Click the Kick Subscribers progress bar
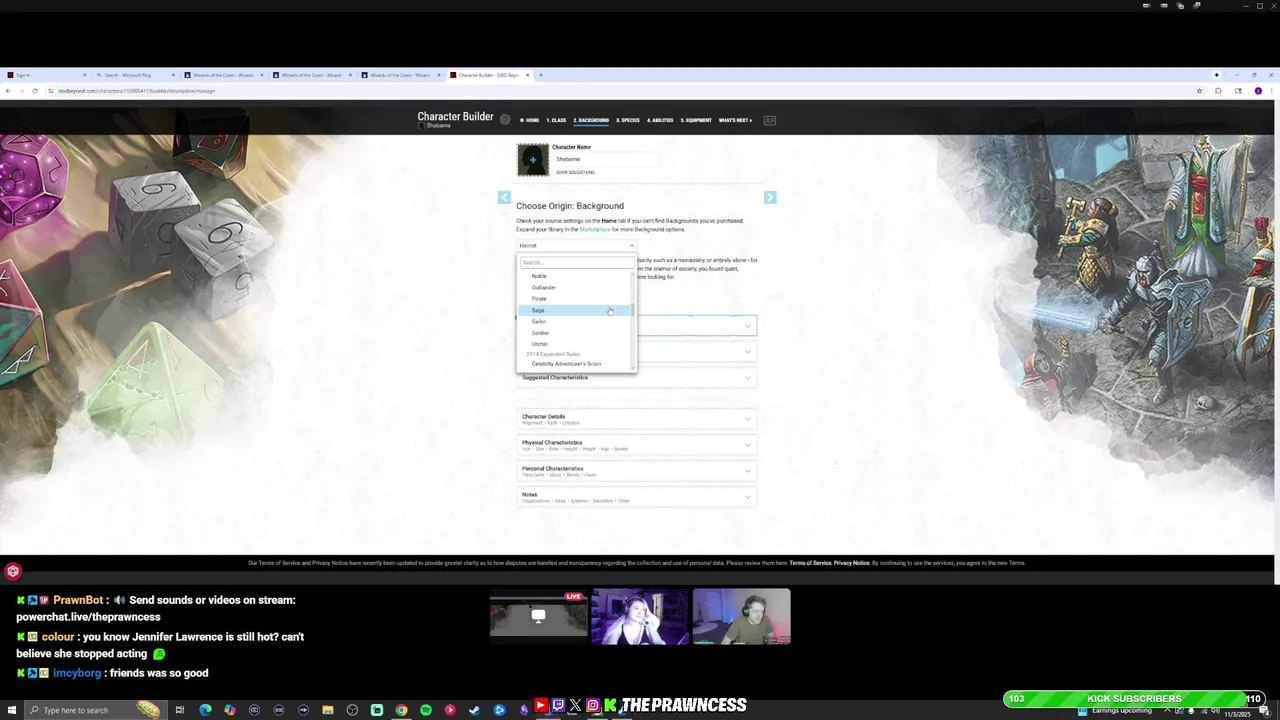Screen dimensions: 1280x720 click(x=1135, y=699)
